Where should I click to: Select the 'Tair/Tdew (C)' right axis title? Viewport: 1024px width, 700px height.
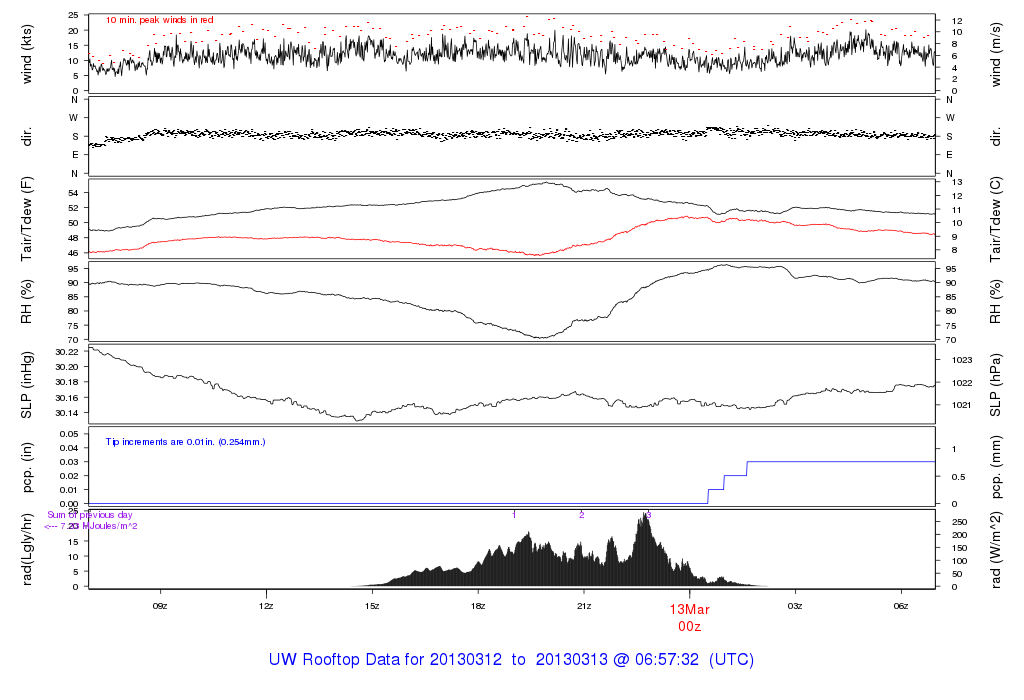[995, 220]
